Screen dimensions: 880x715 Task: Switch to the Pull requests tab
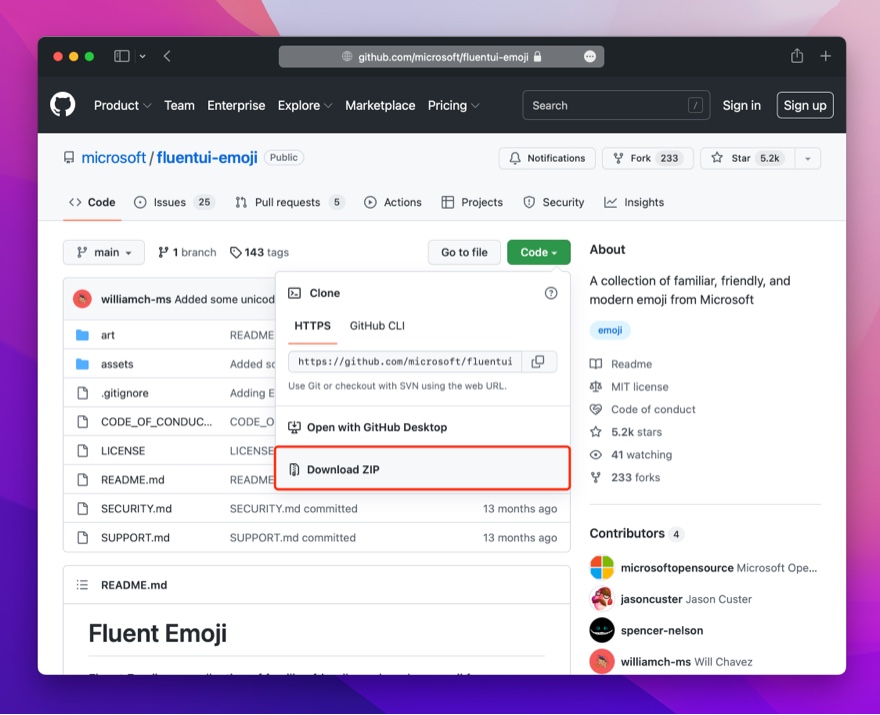coord(289,202)
